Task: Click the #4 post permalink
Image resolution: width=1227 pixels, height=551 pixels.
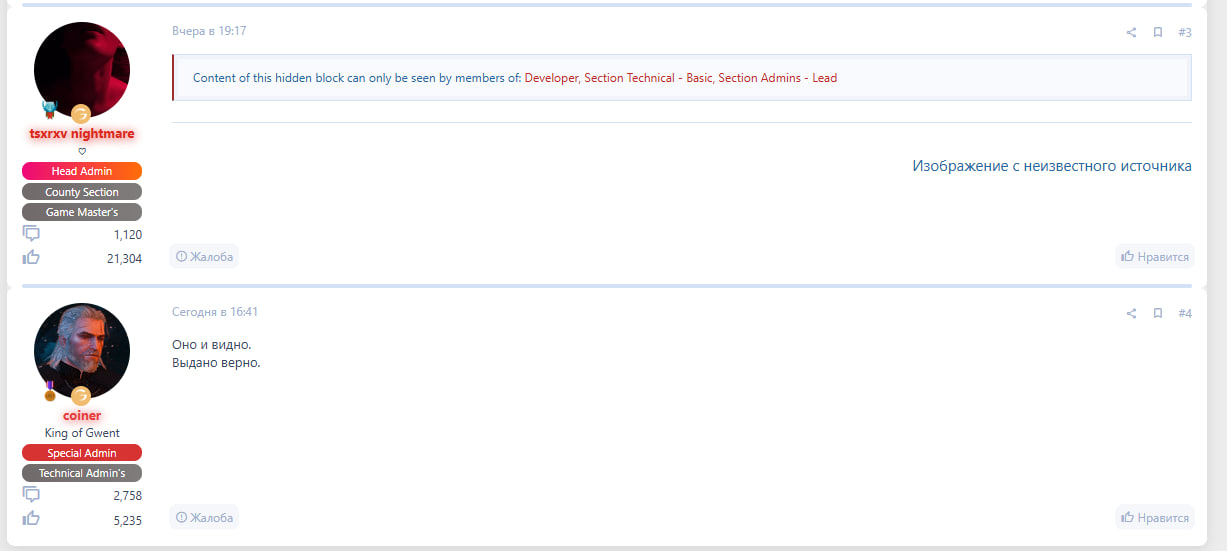Action: 1185,313
